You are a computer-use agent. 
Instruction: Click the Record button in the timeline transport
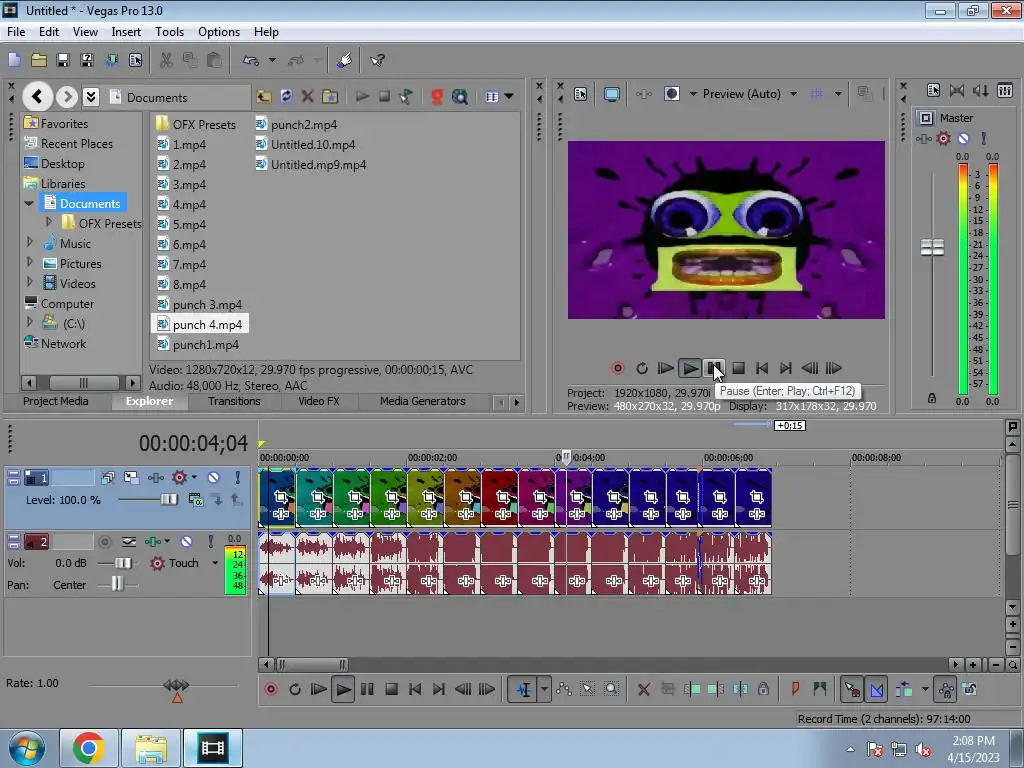click(270, 689)
